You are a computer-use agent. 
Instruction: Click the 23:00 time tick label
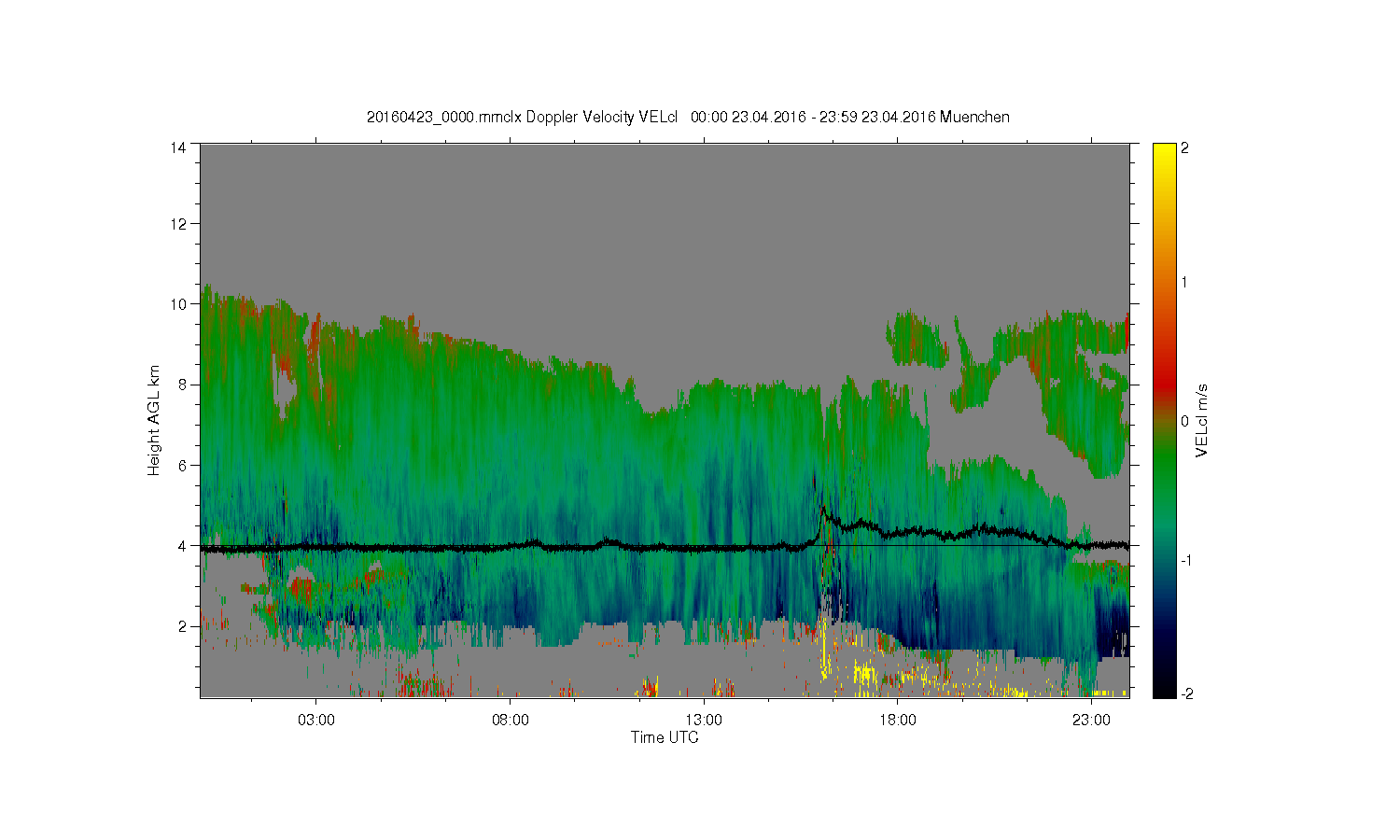coord(1091,721)
